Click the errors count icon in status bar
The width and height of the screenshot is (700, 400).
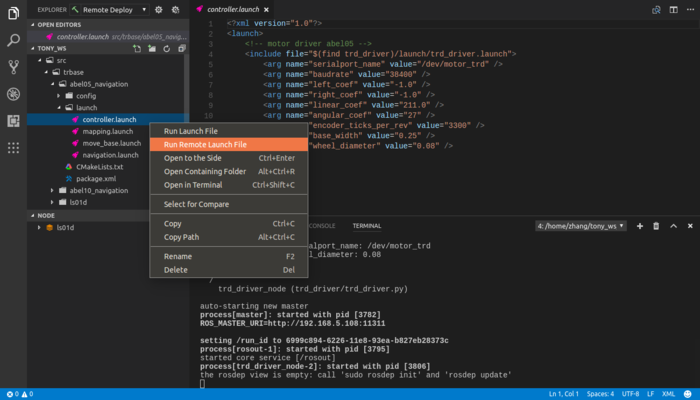coord(12,394)
